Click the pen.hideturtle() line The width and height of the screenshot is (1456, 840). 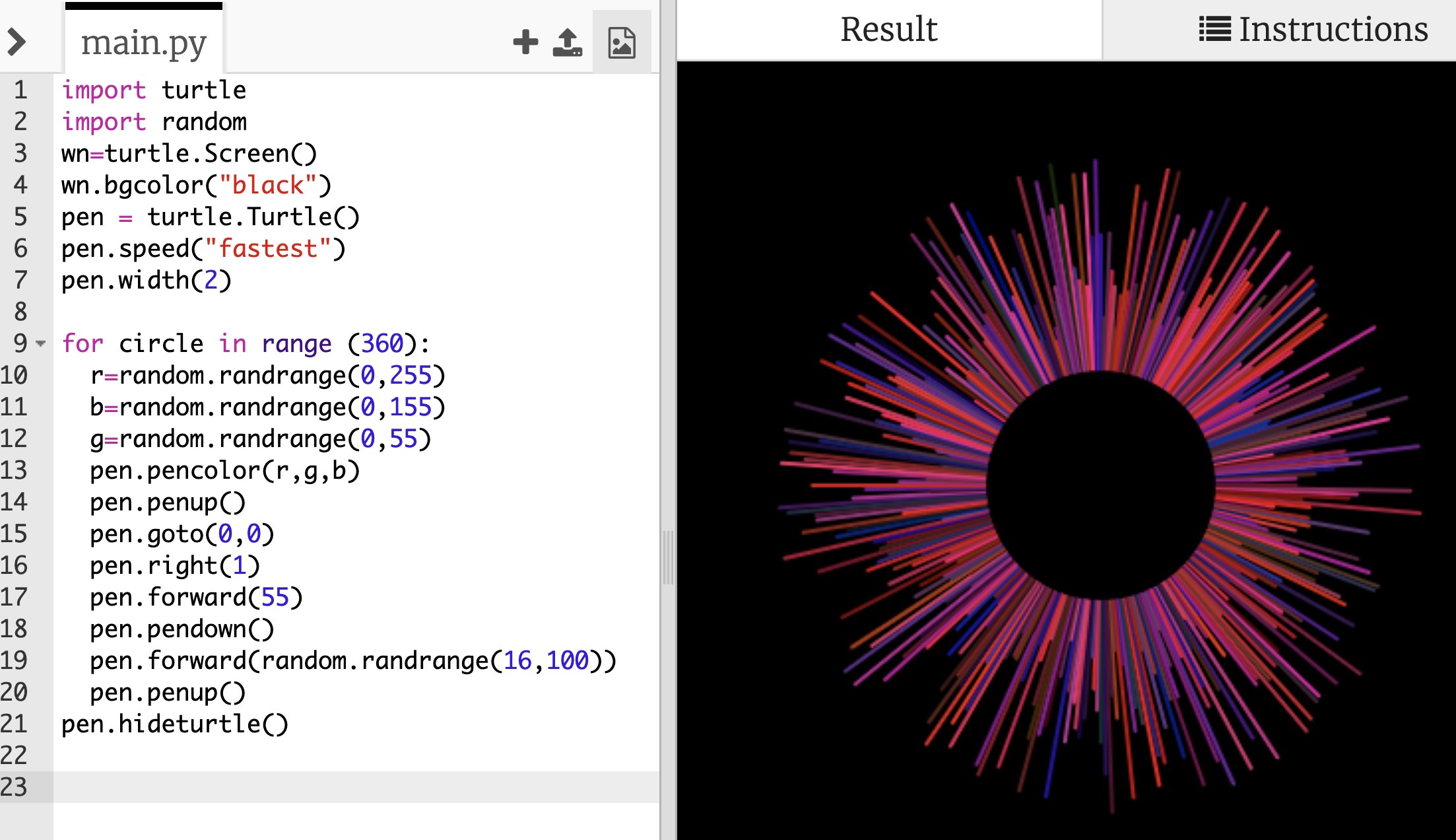(x=174, y=724)
